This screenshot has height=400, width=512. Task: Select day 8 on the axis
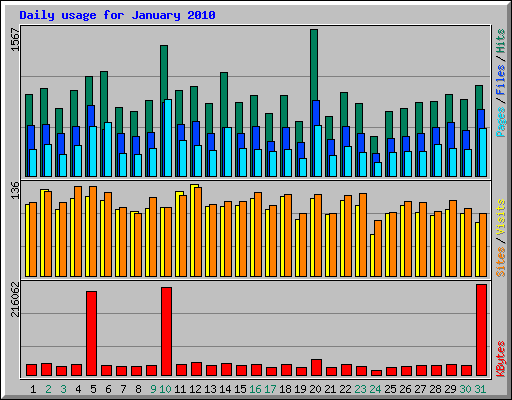138,389
